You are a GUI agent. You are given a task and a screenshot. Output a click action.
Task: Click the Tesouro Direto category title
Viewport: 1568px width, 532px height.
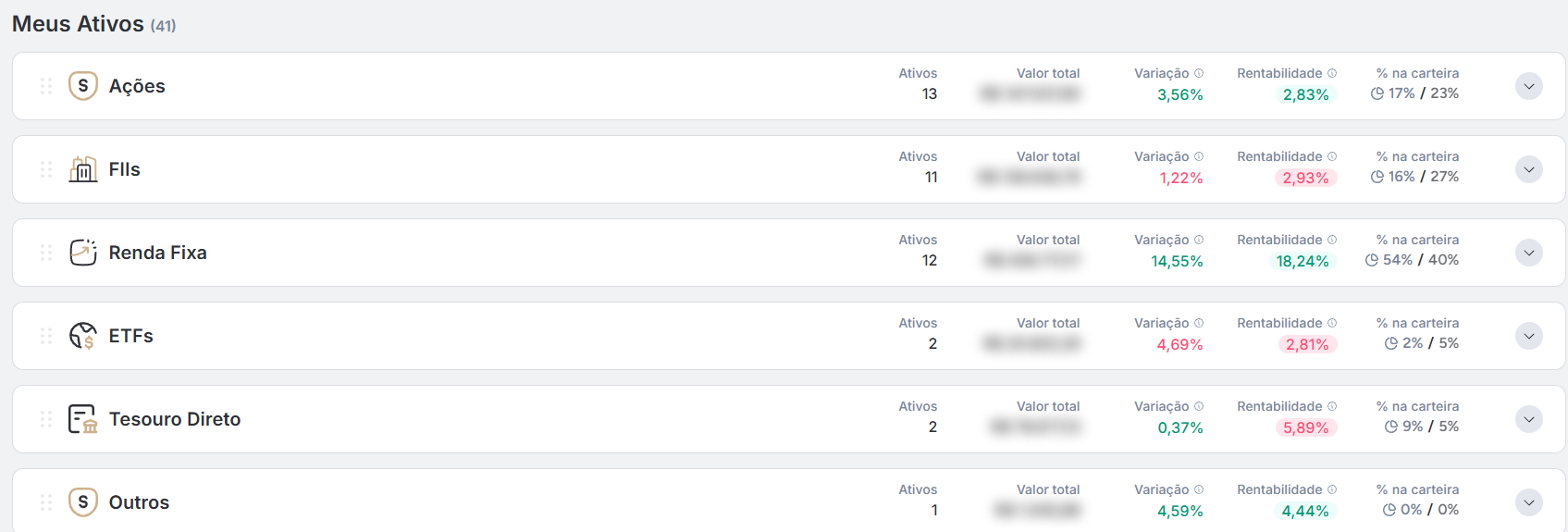(175, 419)
